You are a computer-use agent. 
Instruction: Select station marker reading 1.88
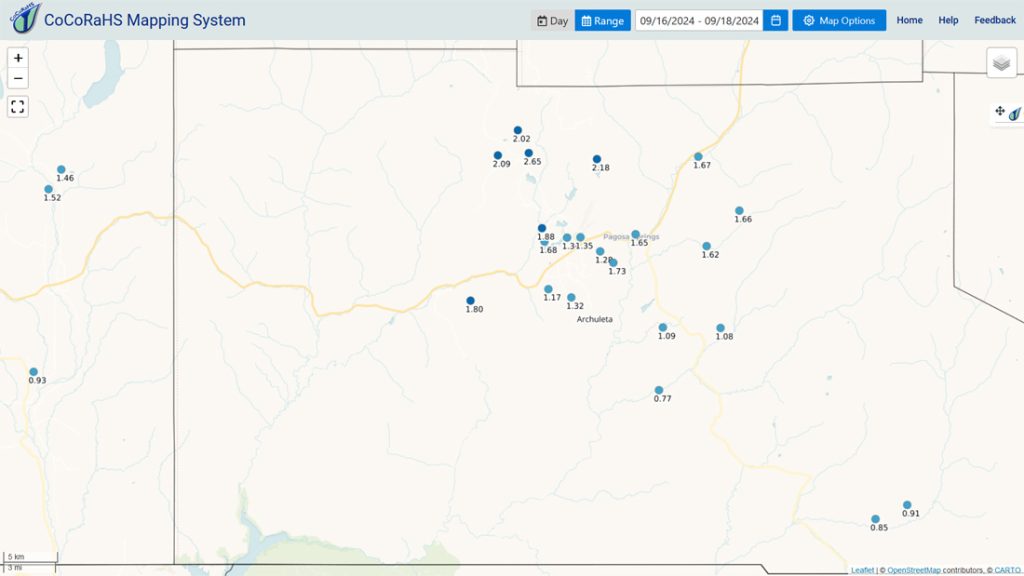tap(541, 229)
